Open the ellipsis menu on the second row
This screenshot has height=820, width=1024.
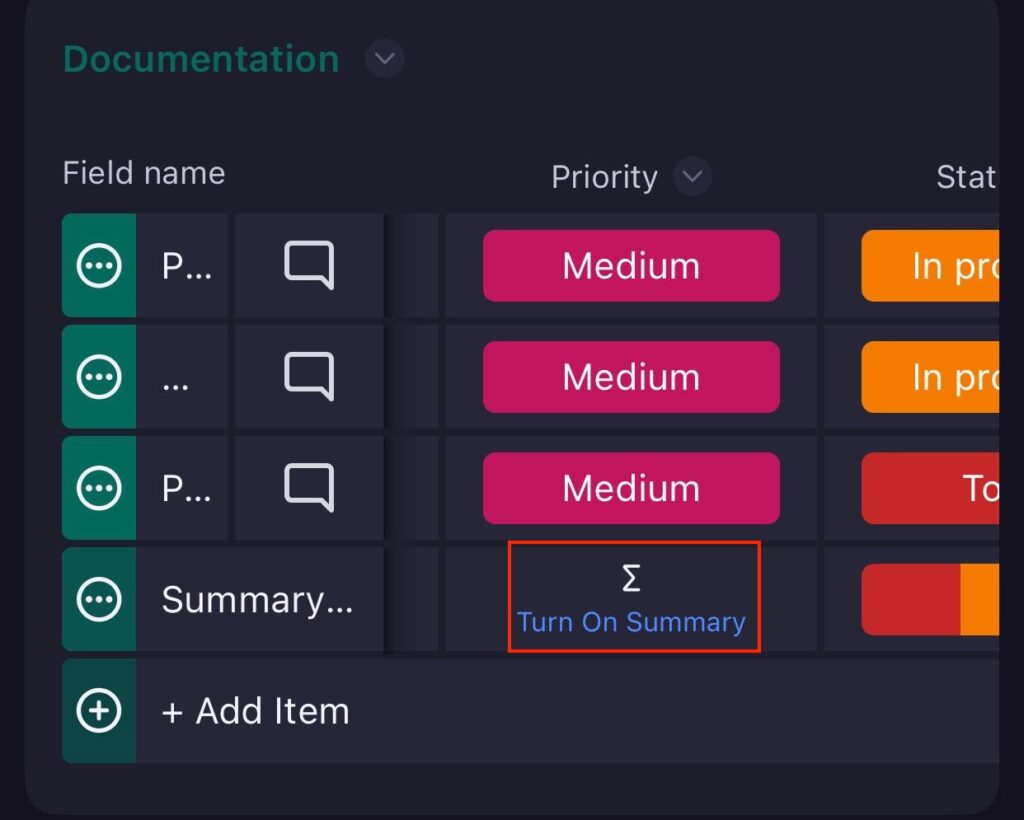pos(97,377)
